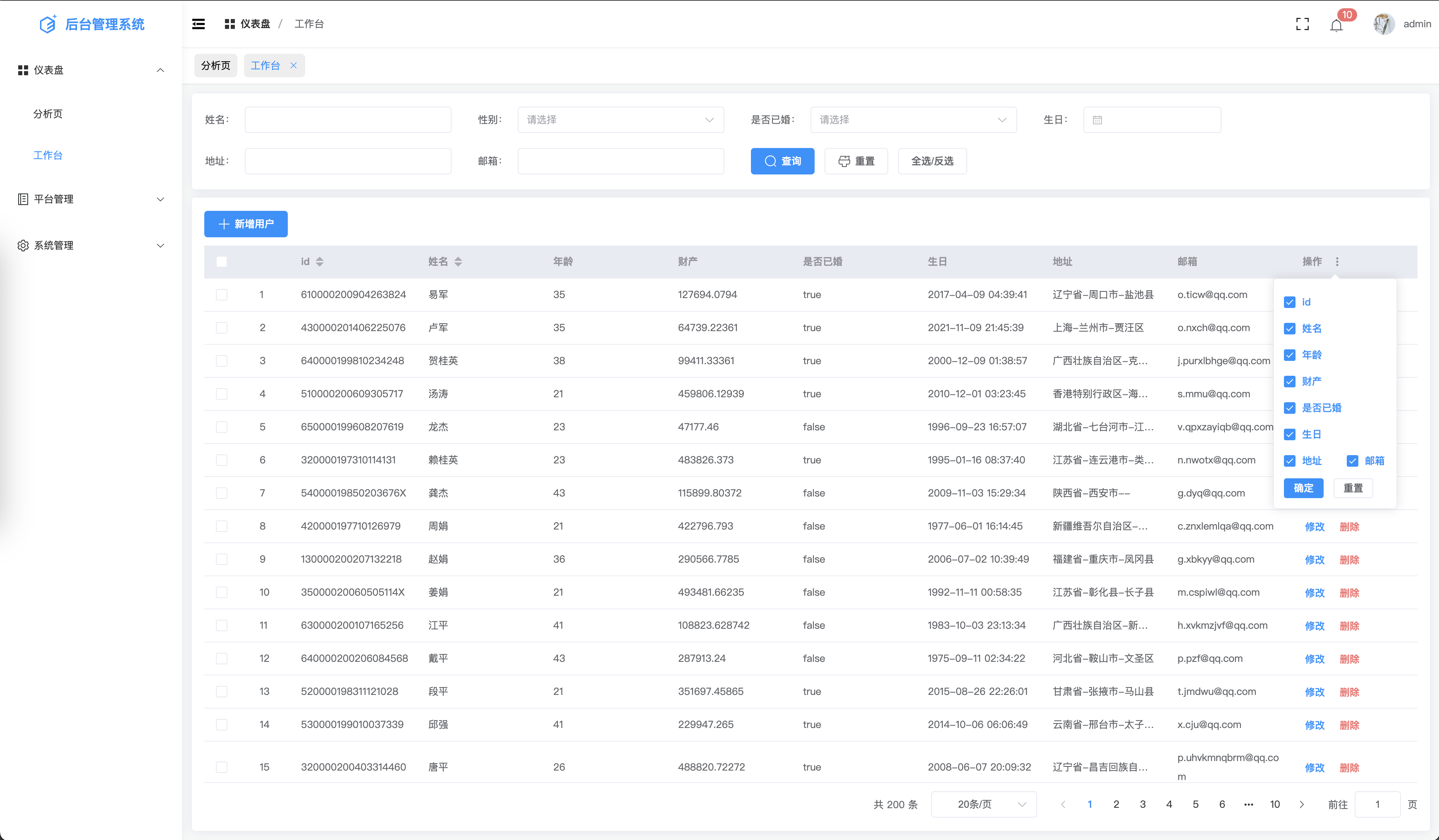1439x840 pixels.
Task: Go to page 3 in pagination
Action: tap(1143, 804)
